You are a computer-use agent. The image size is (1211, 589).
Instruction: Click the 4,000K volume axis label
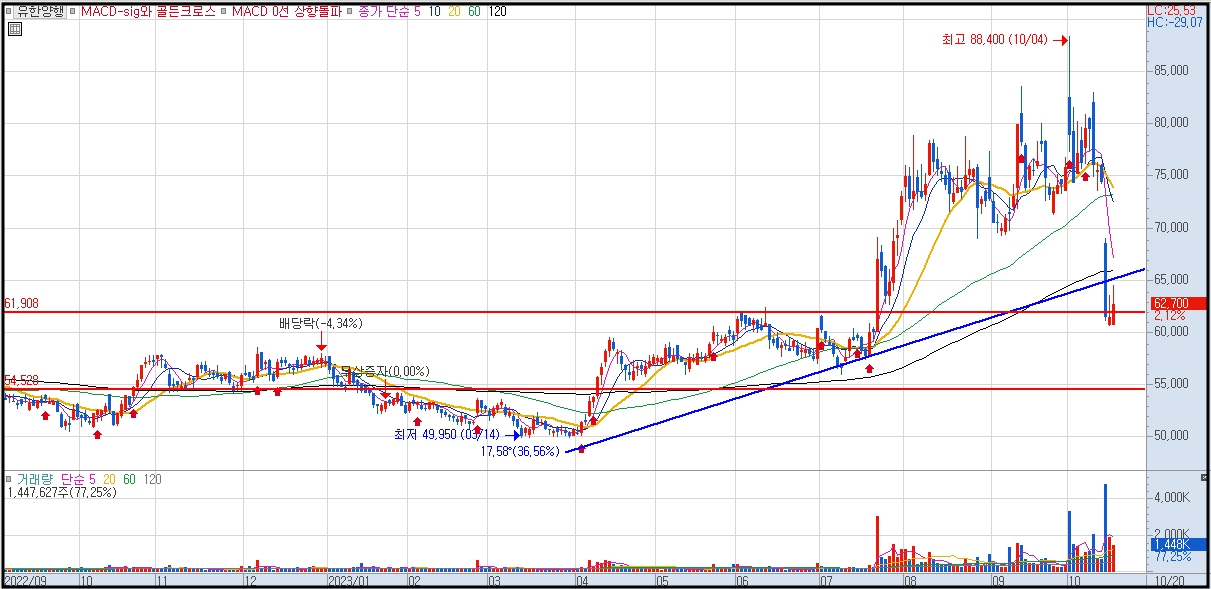[x=1170, y=497]
